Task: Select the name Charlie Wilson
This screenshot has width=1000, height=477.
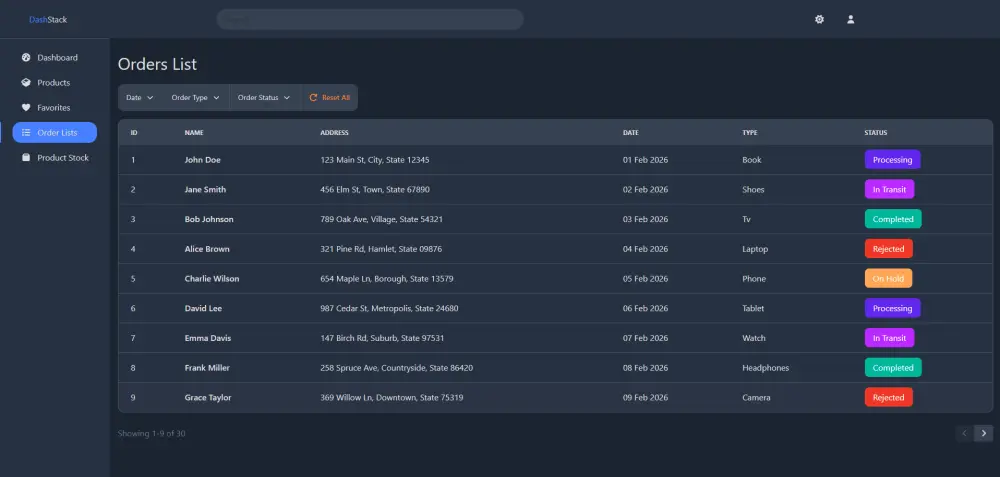Action: point(212,279)
